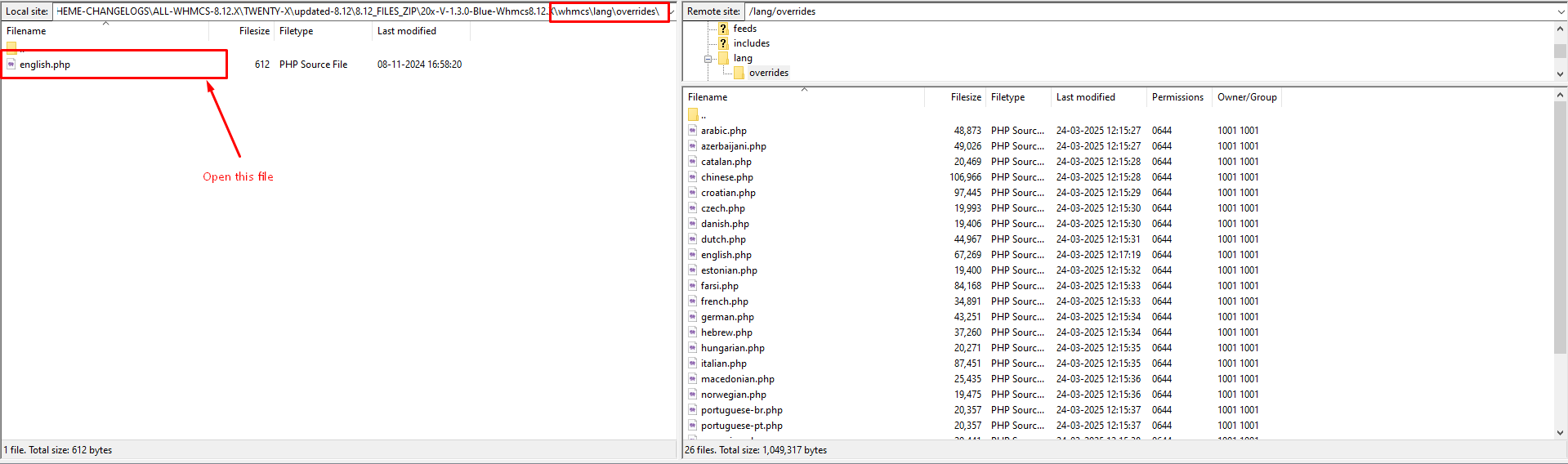
Task: Open the Local site path dropdown
Action: (x=672, y=11)
